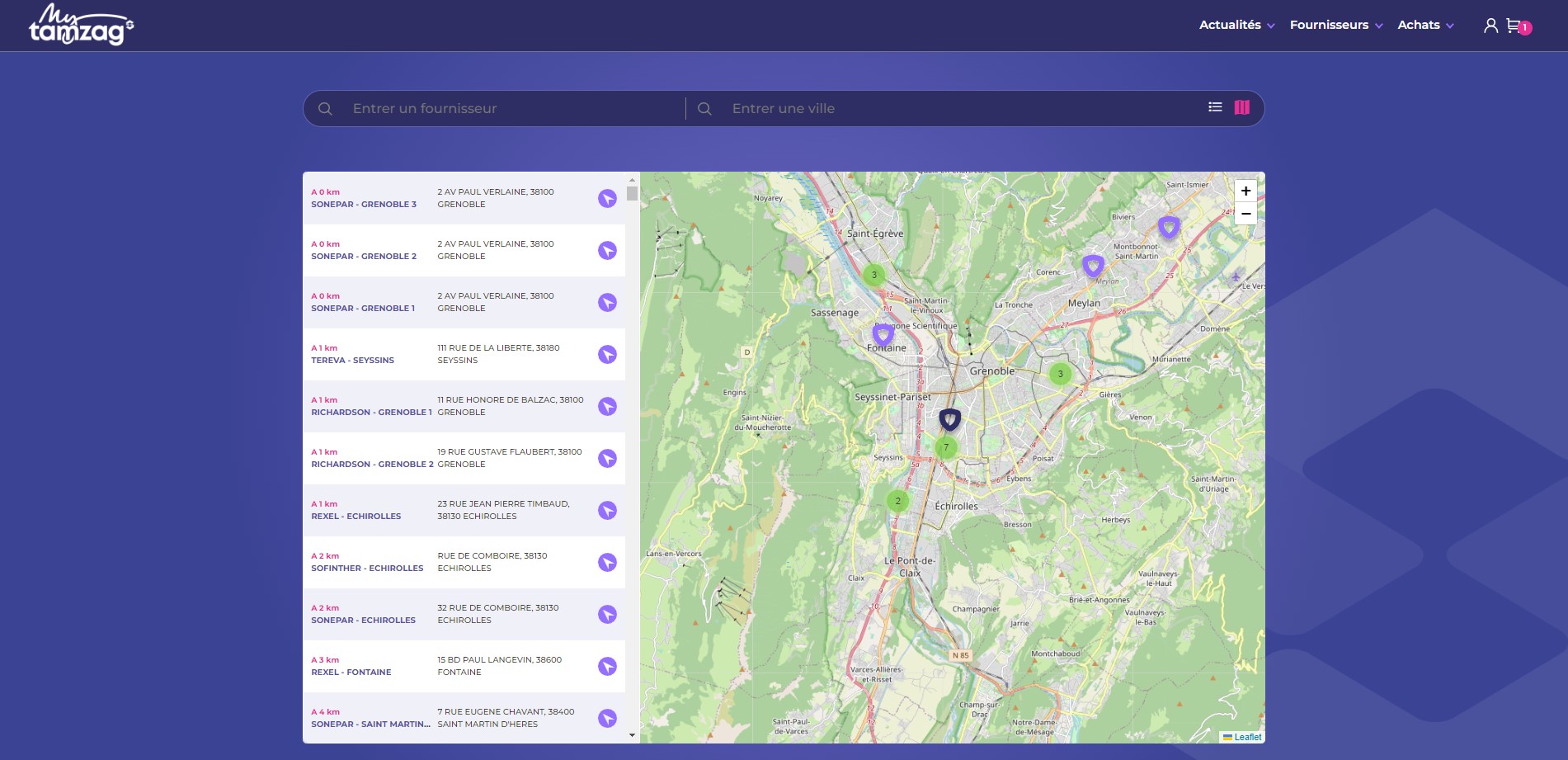The height and width of the screenshot is (760, 1568).
Task: Open the Leaflet attribution link
Action: click(1242, 737)
